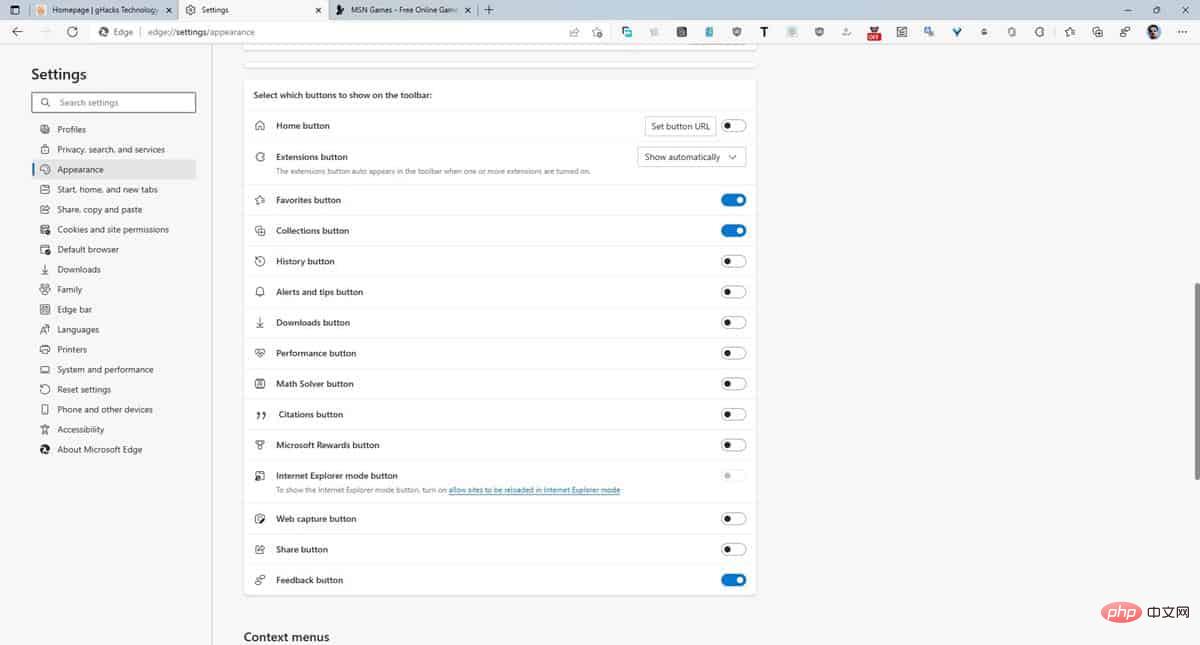Enable the Downloads button toggle
Image resolution: width=1200 pixels, height=645 pixels.
click(734, 323)
